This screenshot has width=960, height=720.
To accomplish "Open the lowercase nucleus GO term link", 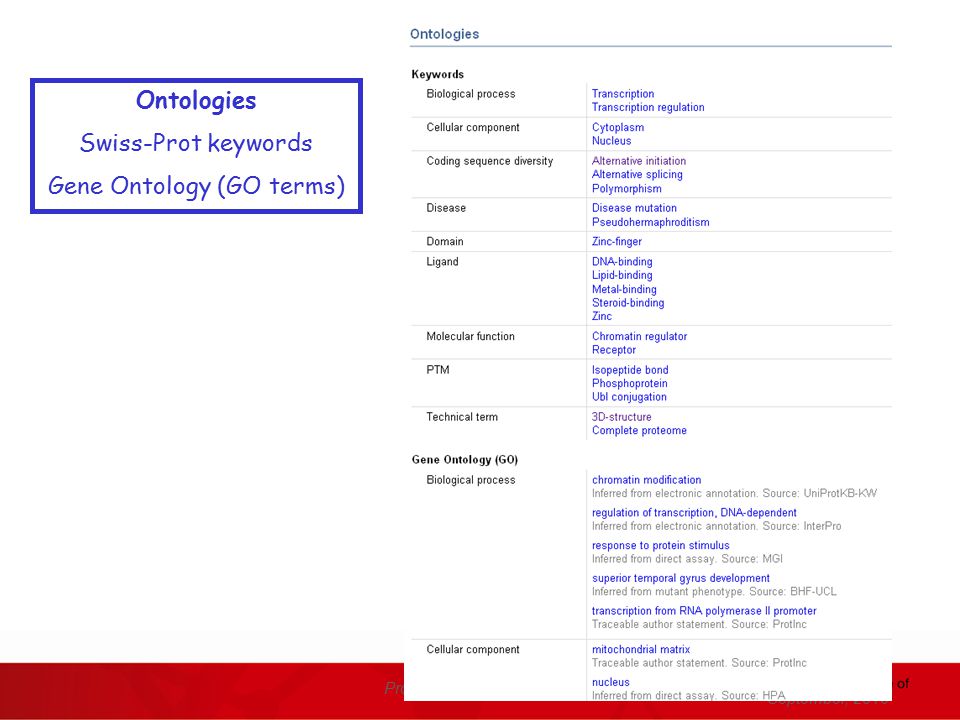I will point(610,683).
